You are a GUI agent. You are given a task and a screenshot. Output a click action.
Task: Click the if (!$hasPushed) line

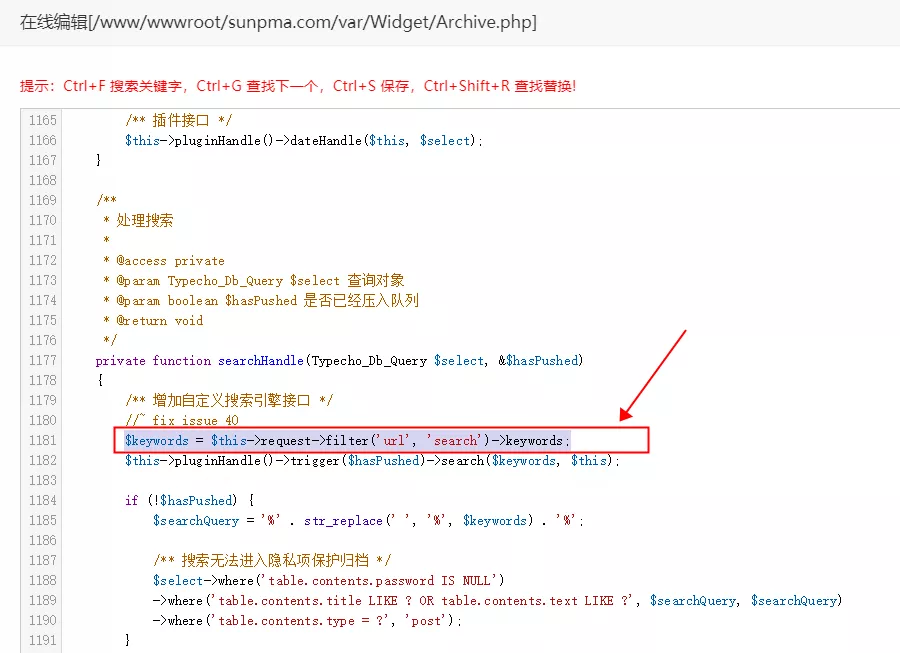pyautogui.click(x=190, y=500)
